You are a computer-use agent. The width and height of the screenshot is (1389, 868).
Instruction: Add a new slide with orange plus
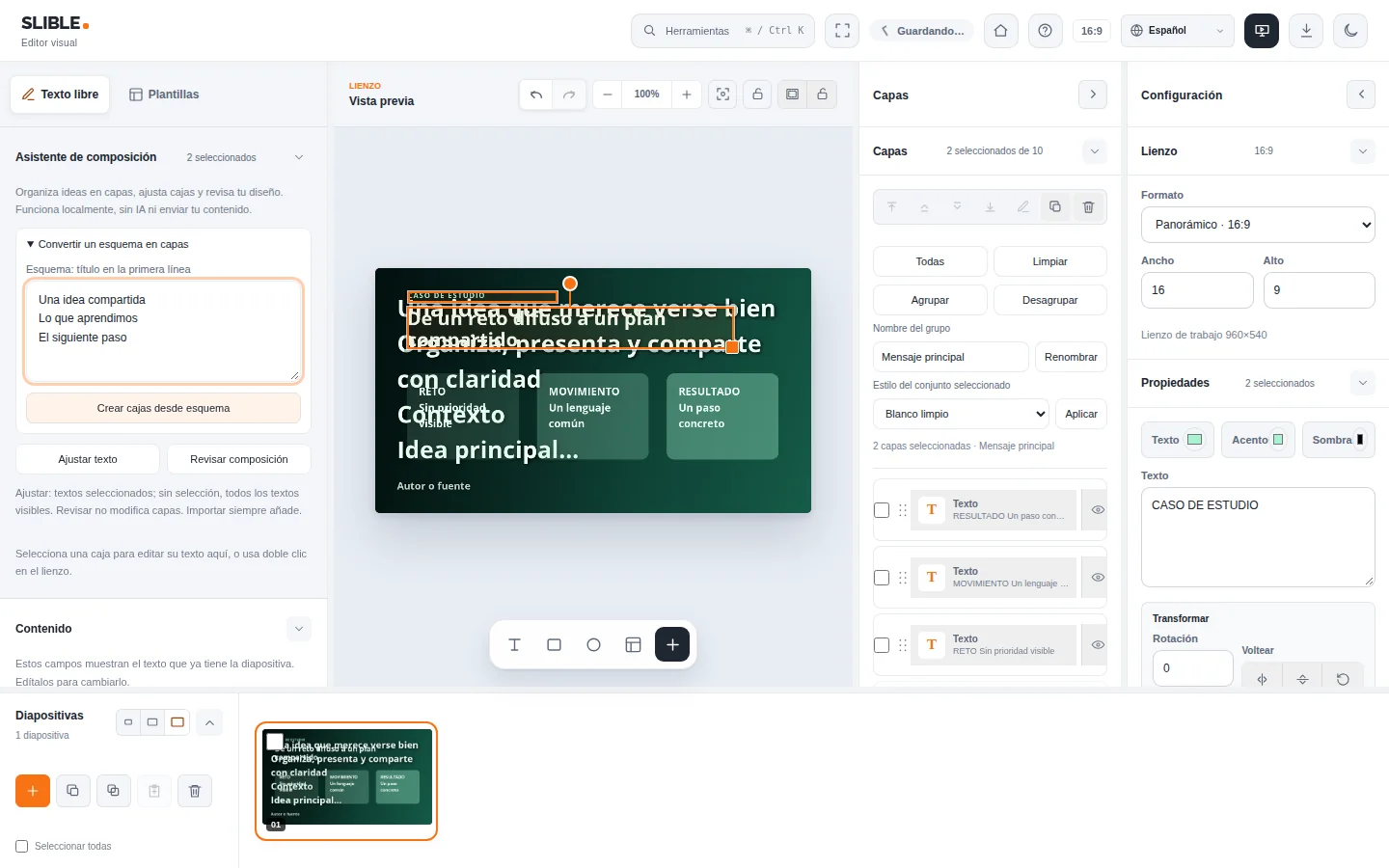click(x=33, y=791)
